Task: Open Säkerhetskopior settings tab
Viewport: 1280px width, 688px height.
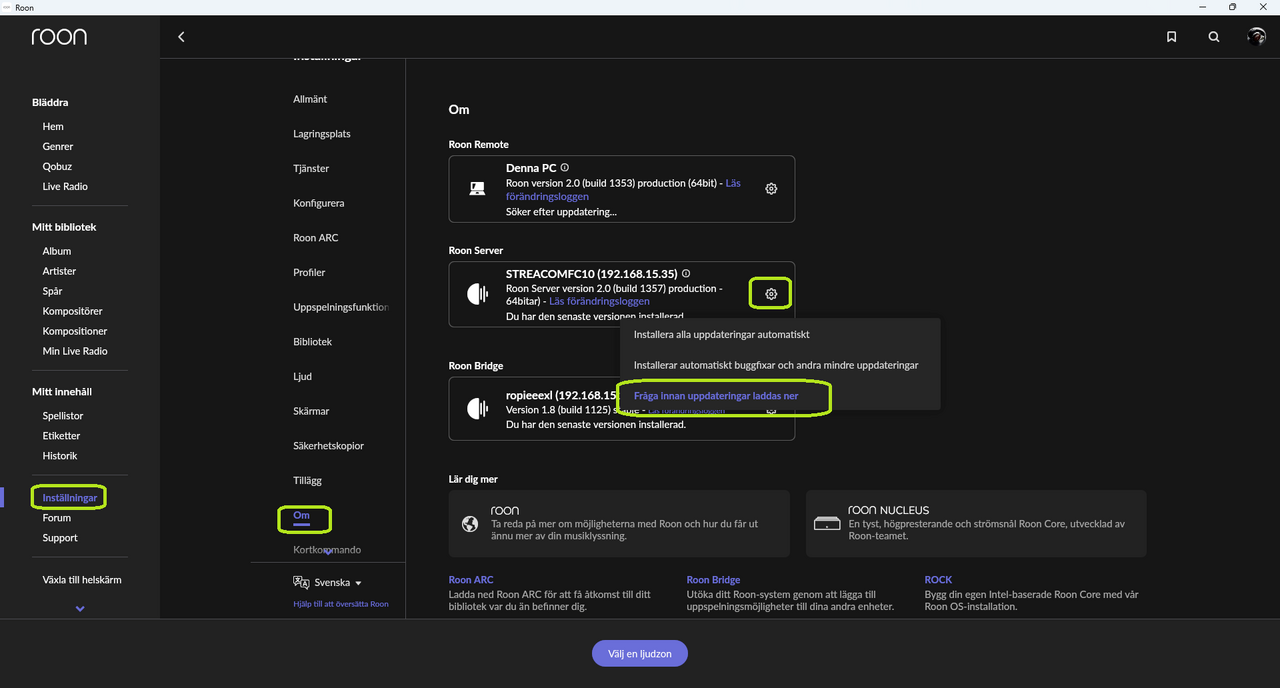Action: pos(329,446)
